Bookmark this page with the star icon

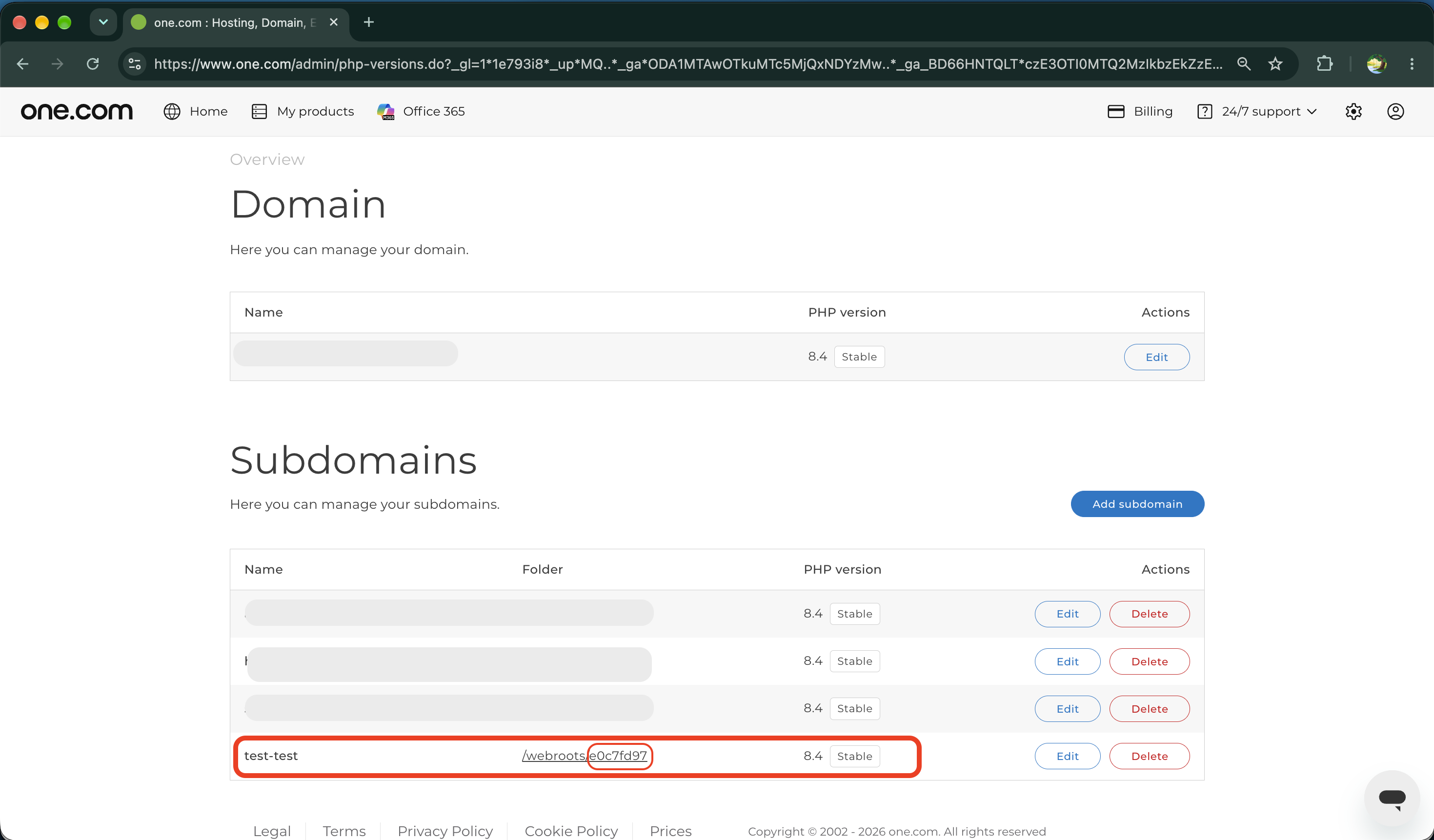[x=1275, y=64]
